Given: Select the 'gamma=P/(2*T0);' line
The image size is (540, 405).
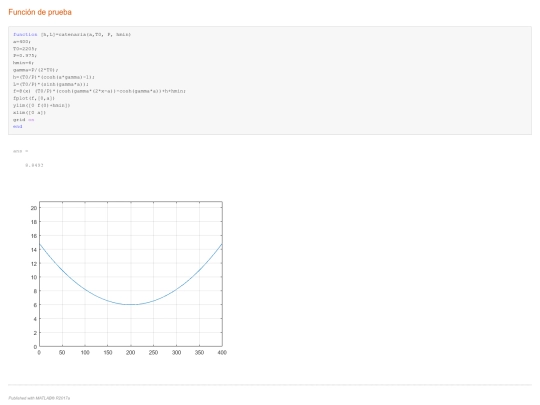Looking at the screenshot, I should point(36,70).
